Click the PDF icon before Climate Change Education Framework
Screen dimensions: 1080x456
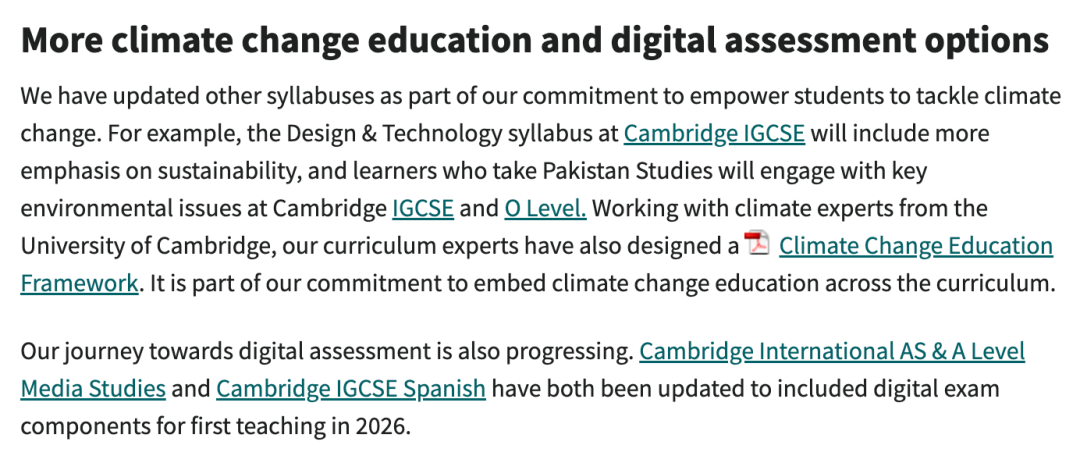tap(758, 243)
